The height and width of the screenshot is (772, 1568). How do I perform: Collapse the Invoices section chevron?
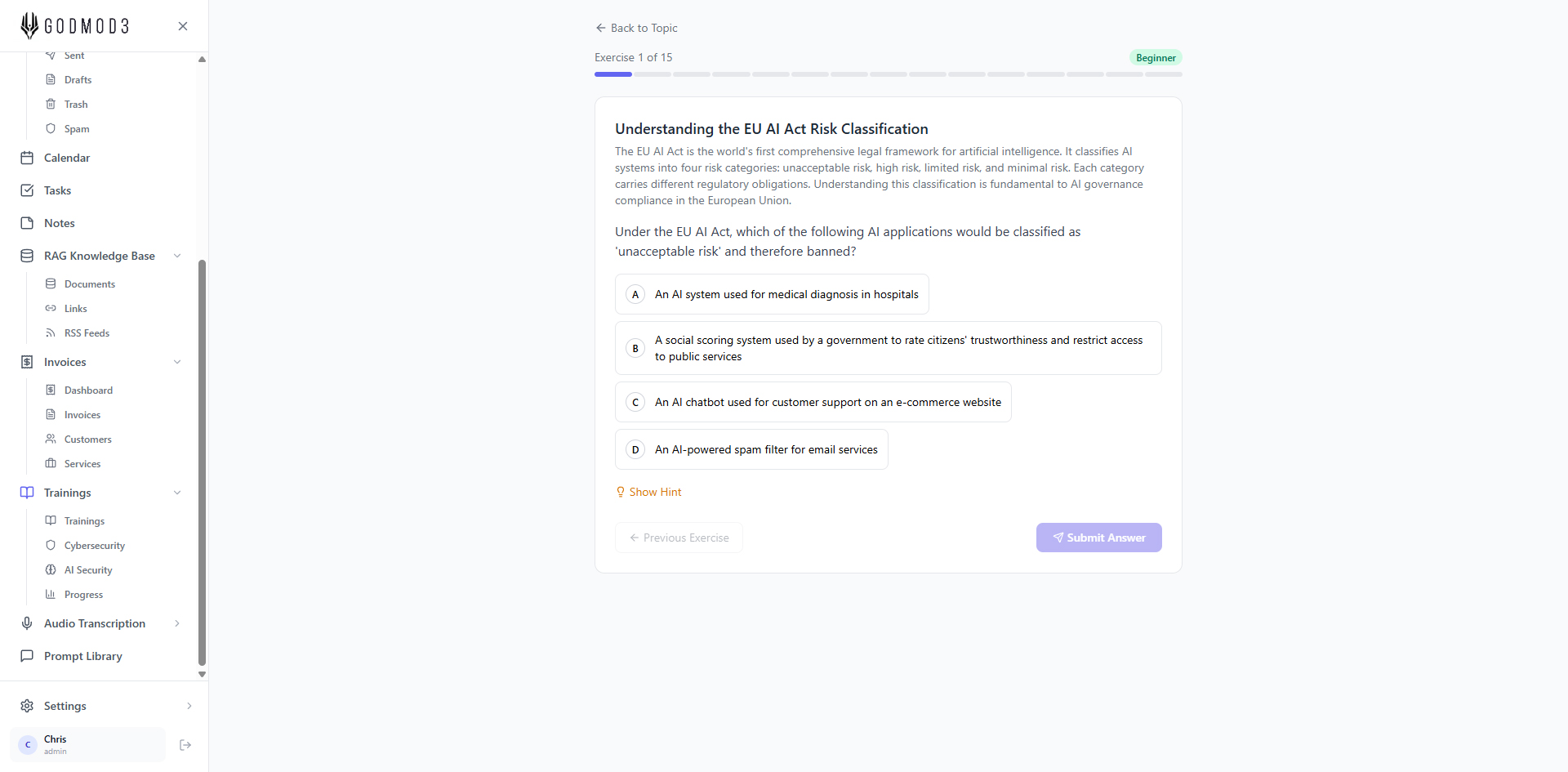coord(177,362)
